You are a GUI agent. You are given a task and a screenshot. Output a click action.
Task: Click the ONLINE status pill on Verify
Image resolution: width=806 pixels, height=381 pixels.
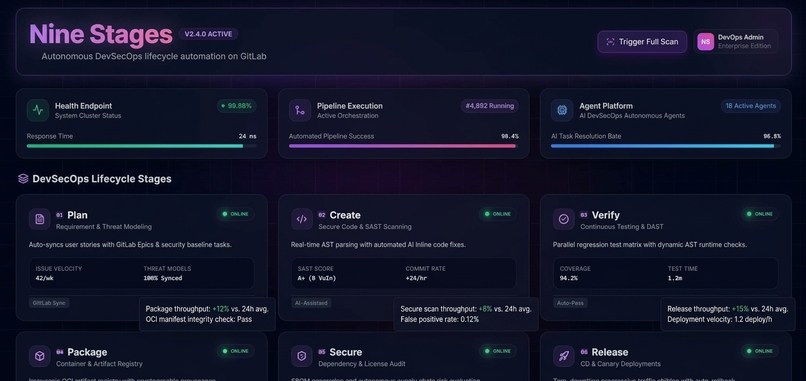coord(760,214)
